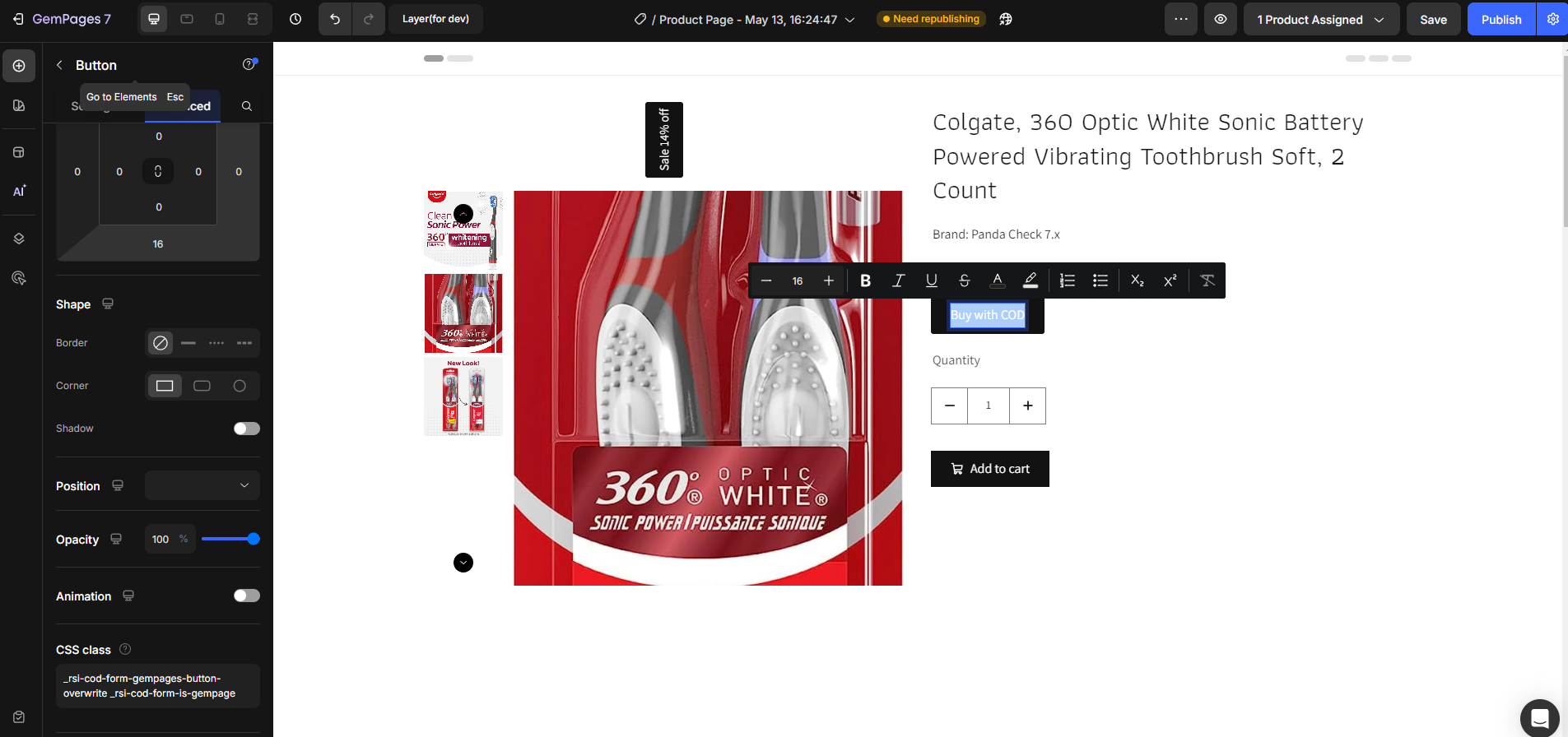Turn on the Animation toggle
The width and height of the screenshot is (1568, 737).
[246, 596]
